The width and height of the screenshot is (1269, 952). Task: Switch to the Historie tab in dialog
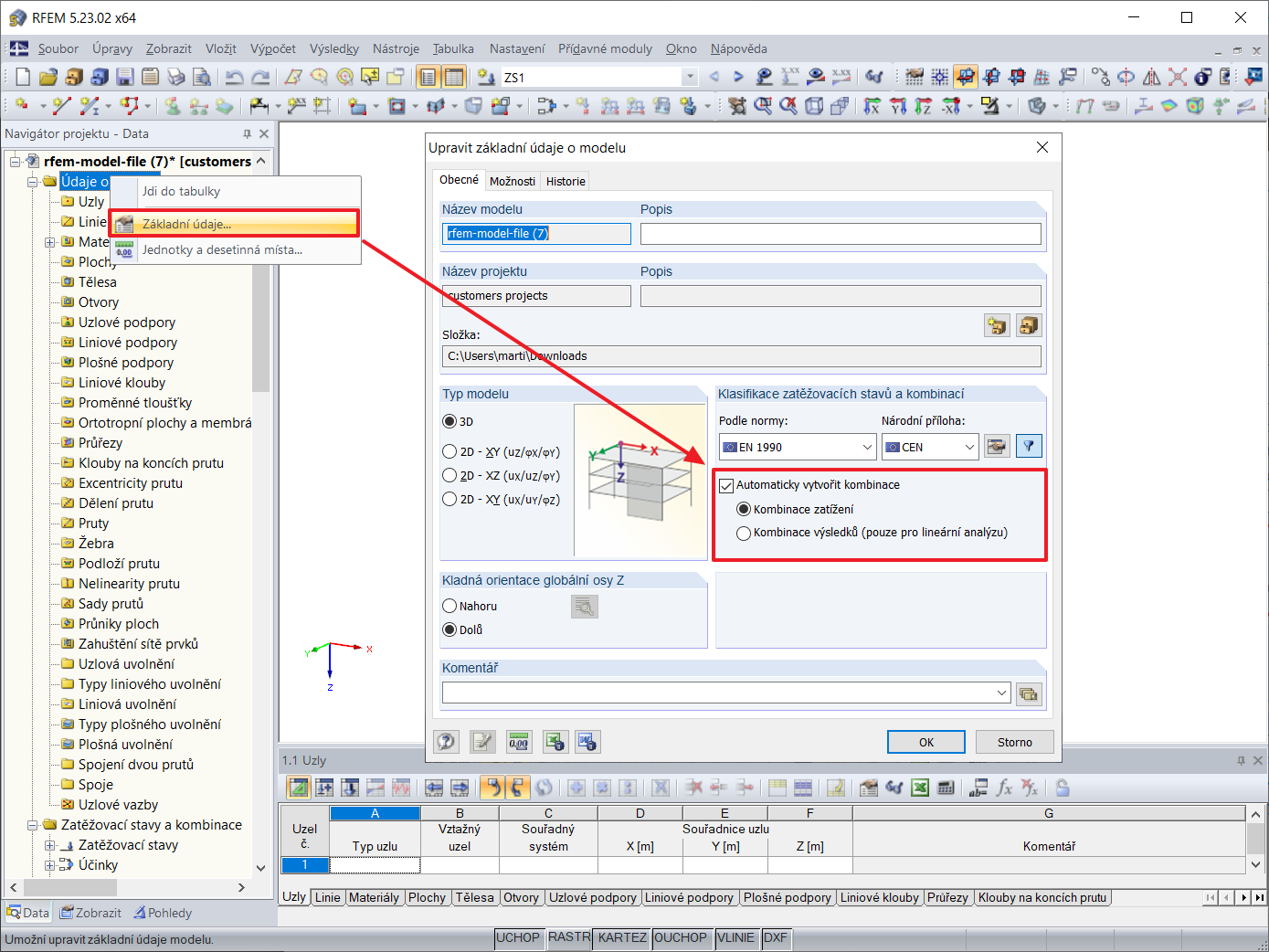(566, 181)
